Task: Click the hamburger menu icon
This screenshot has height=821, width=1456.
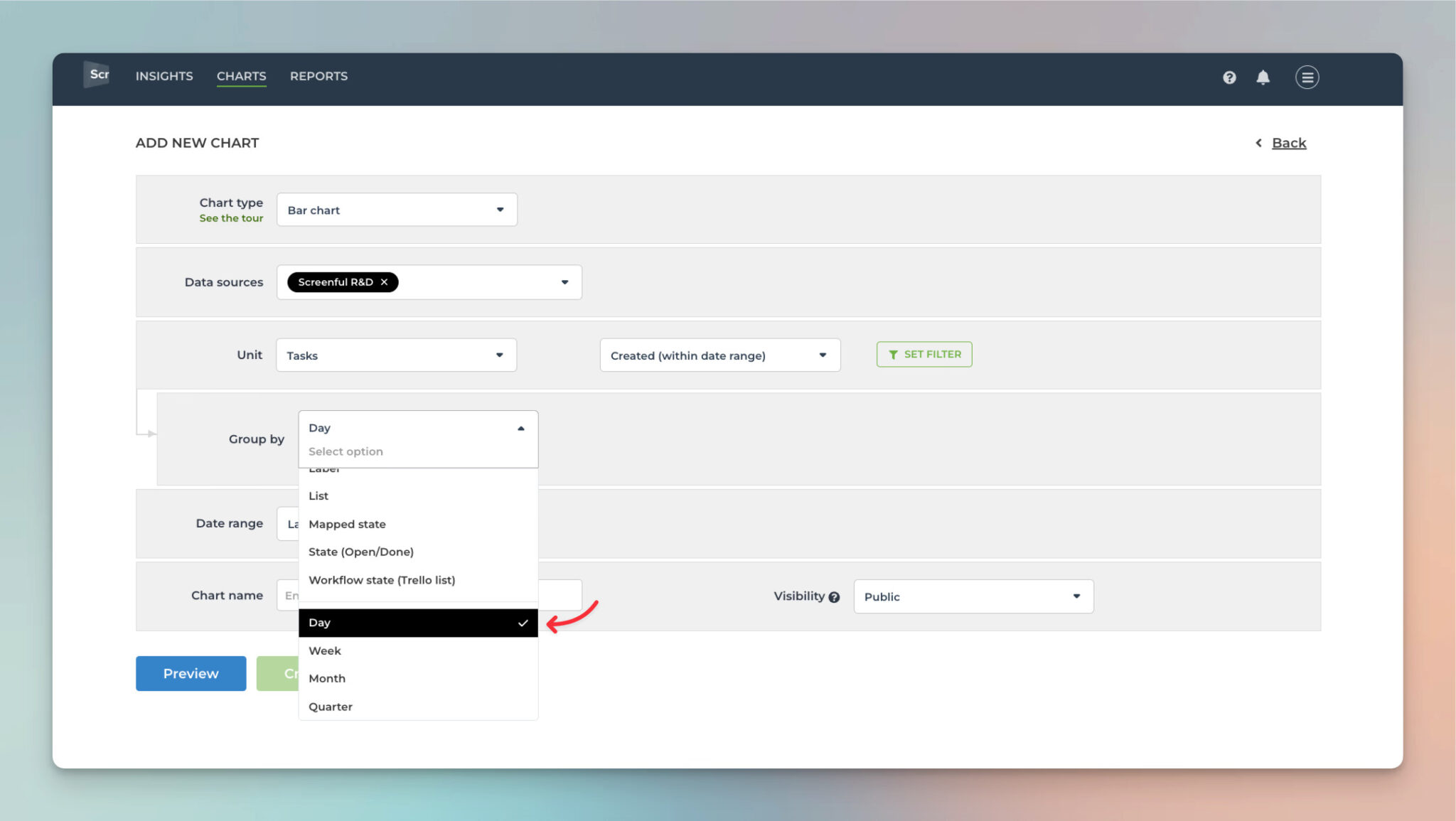Action: (x=1308, y=77)
